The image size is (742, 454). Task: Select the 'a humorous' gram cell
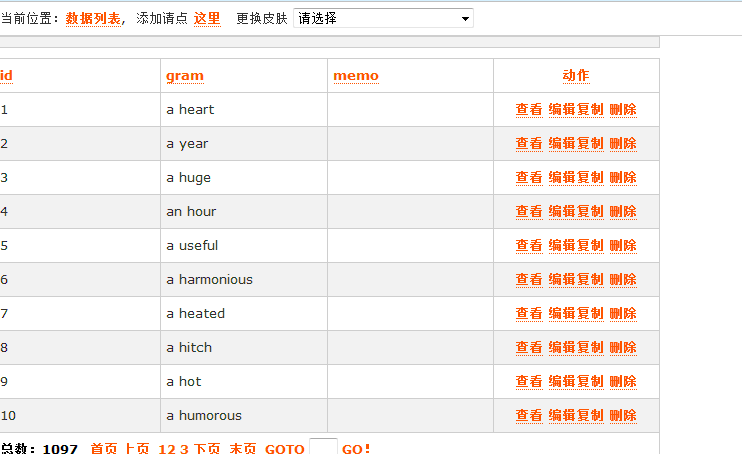[x=244, y=416]
